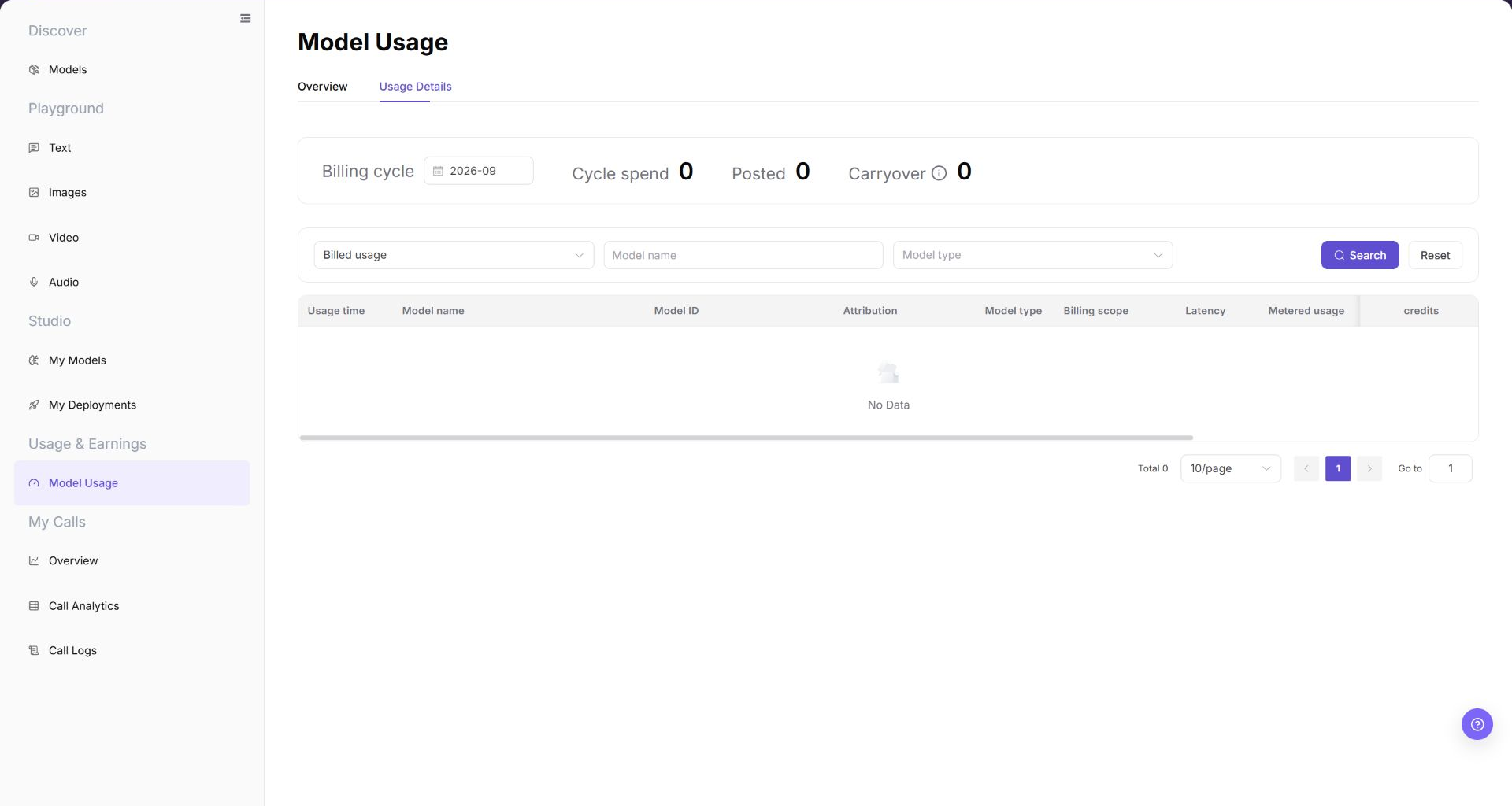Click the Call Analytics table icon
The width and height of the screenshot is (1512, 806).
pos(34,606)
